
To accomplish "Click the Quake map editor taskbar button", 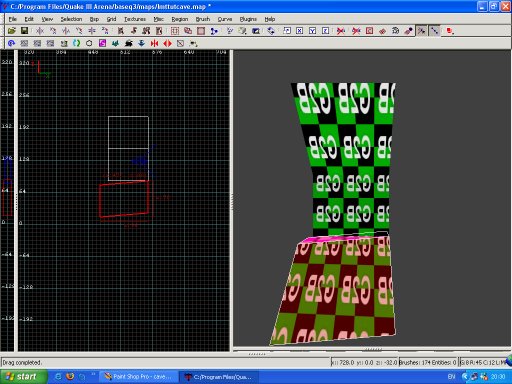I will (219, 377).
